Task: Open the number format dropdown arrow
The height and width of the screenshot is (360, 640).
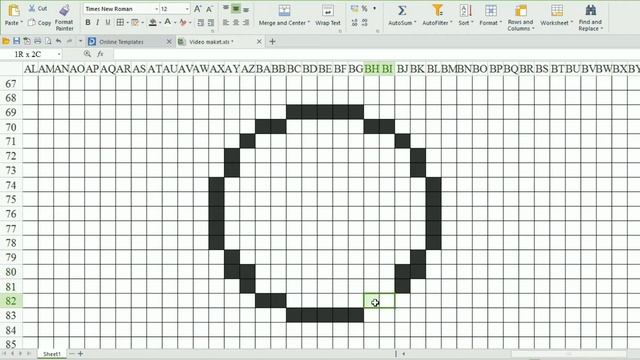Action: 374,9
